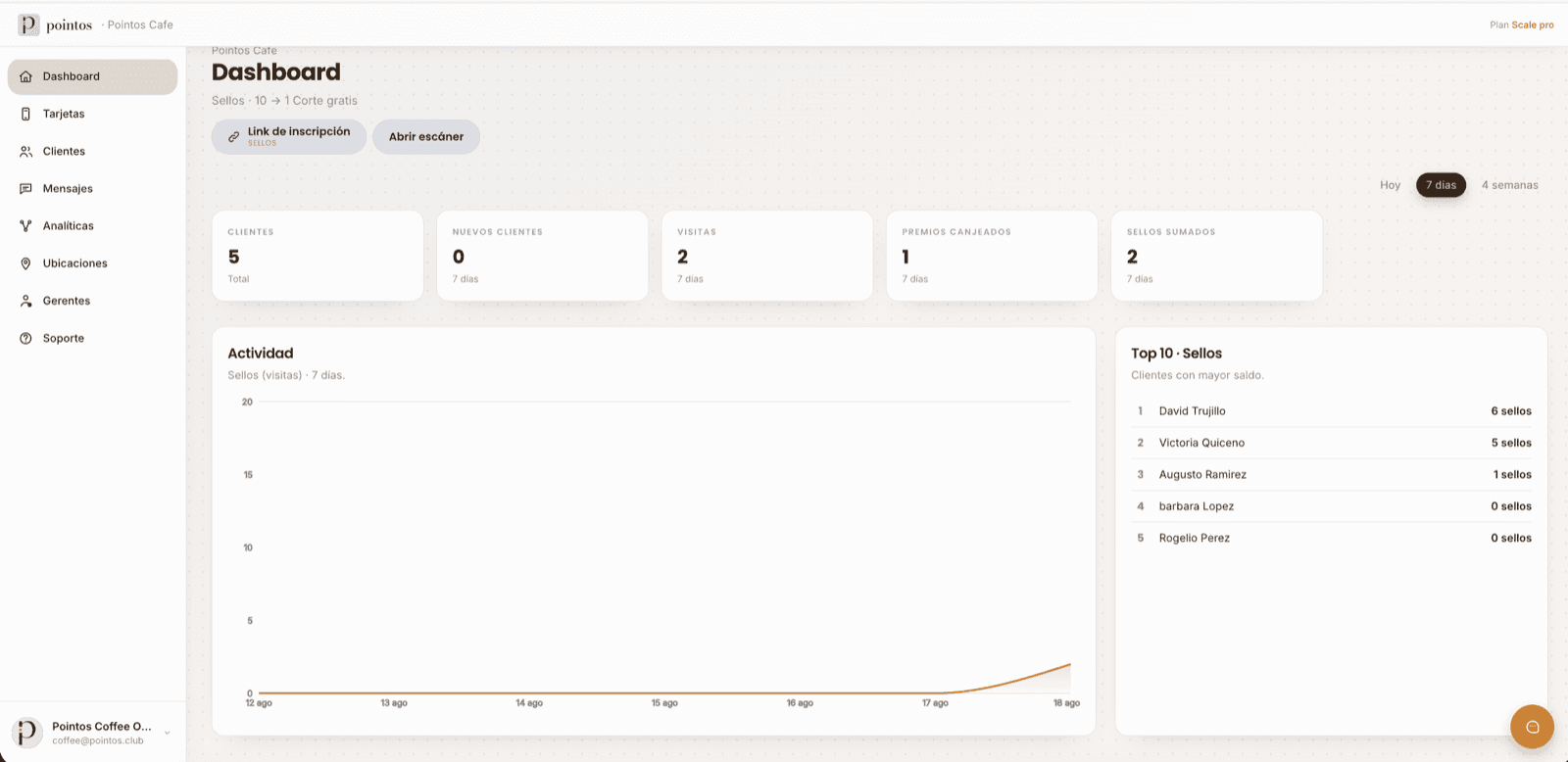Open Analíticas in the sidebar
Image resolution: width=1568 pixels, height=762 pixels.
point(92,225)
